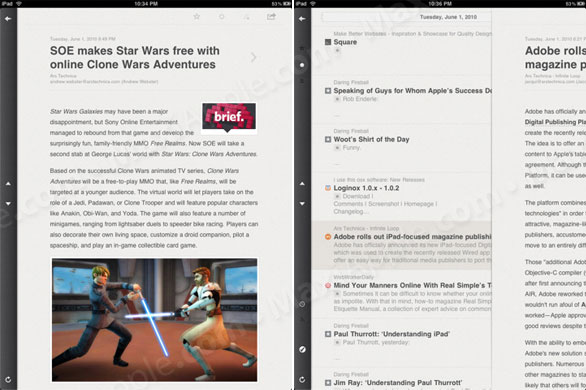This screenshot has width=586, height=390.
Task: Click the pink WebWorkerDaily feed icon
Action: coord(328,285)
